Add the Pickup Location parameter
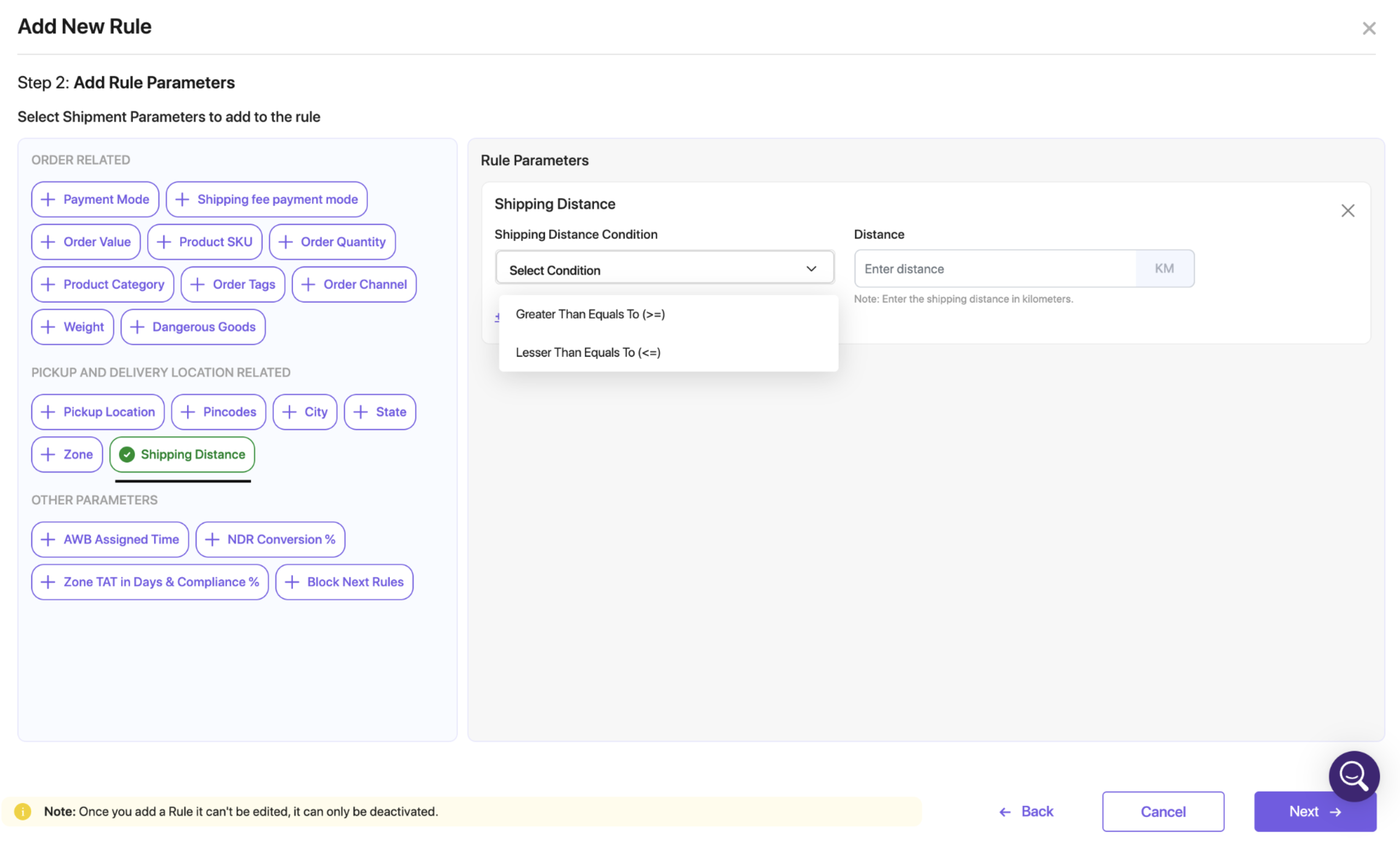Image resolution: width=1400 pixels, height=860 pixels. (x=98, y=412)
